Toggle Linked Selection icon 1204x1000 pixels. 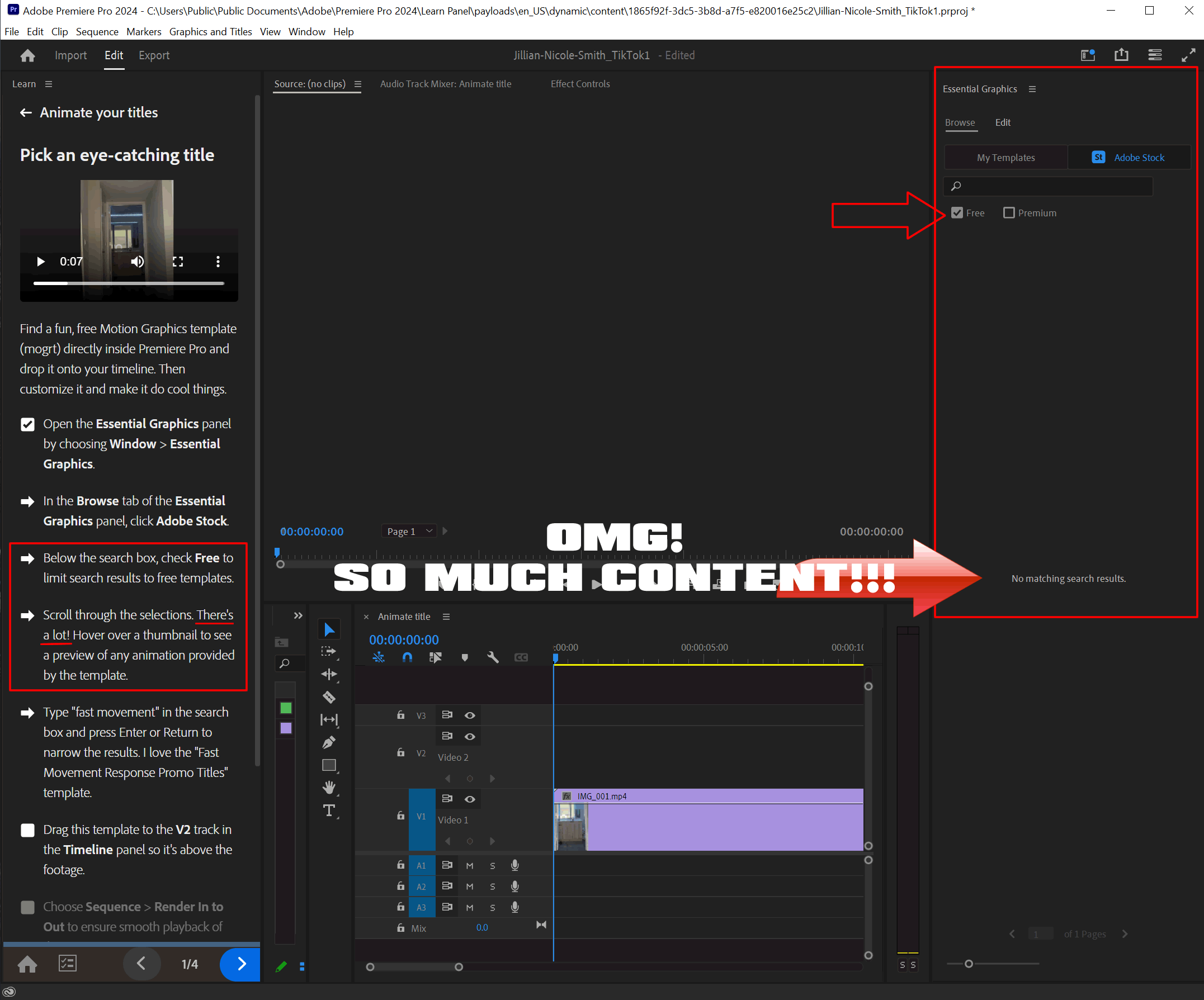point(436,657)
